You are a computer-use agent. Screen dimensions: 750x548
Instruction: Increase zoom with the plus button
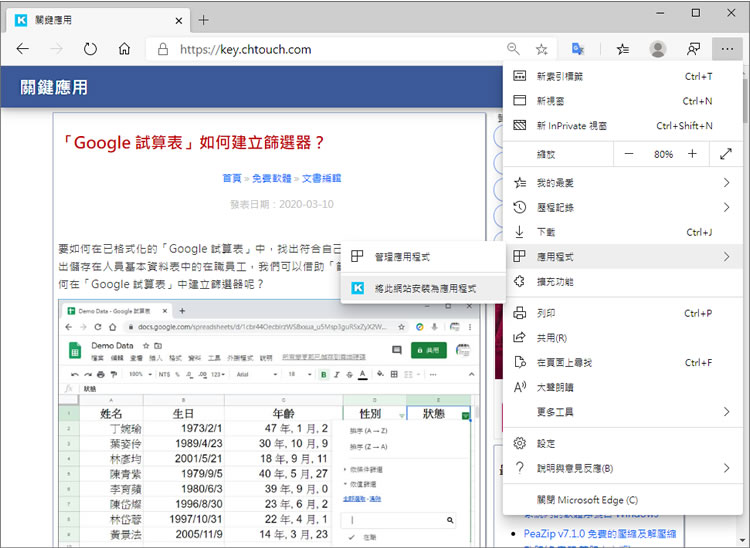pyautogui.click(x=692, y=155)
